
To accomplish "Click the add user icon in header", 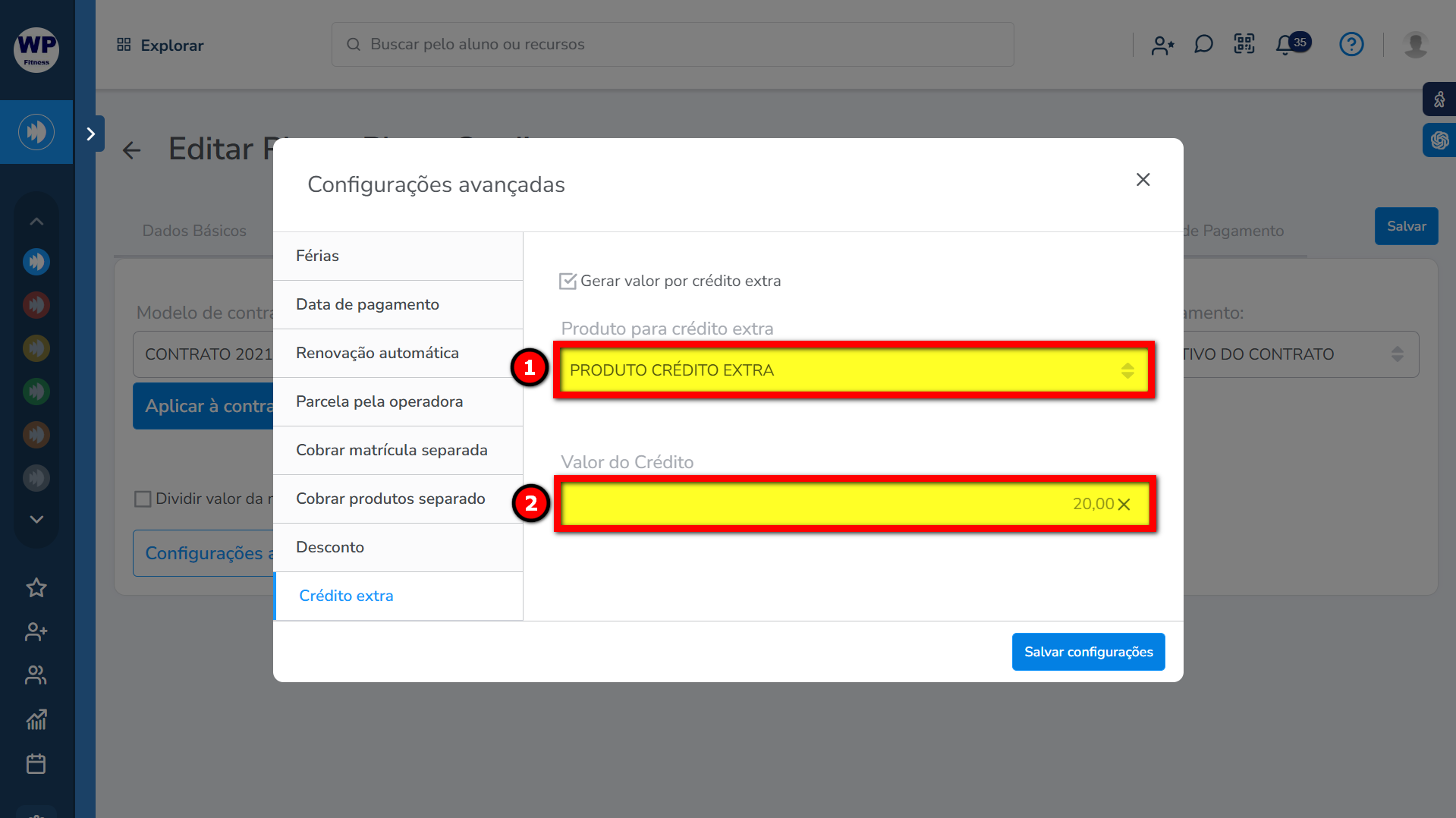I will click(x=1162, y=46).
